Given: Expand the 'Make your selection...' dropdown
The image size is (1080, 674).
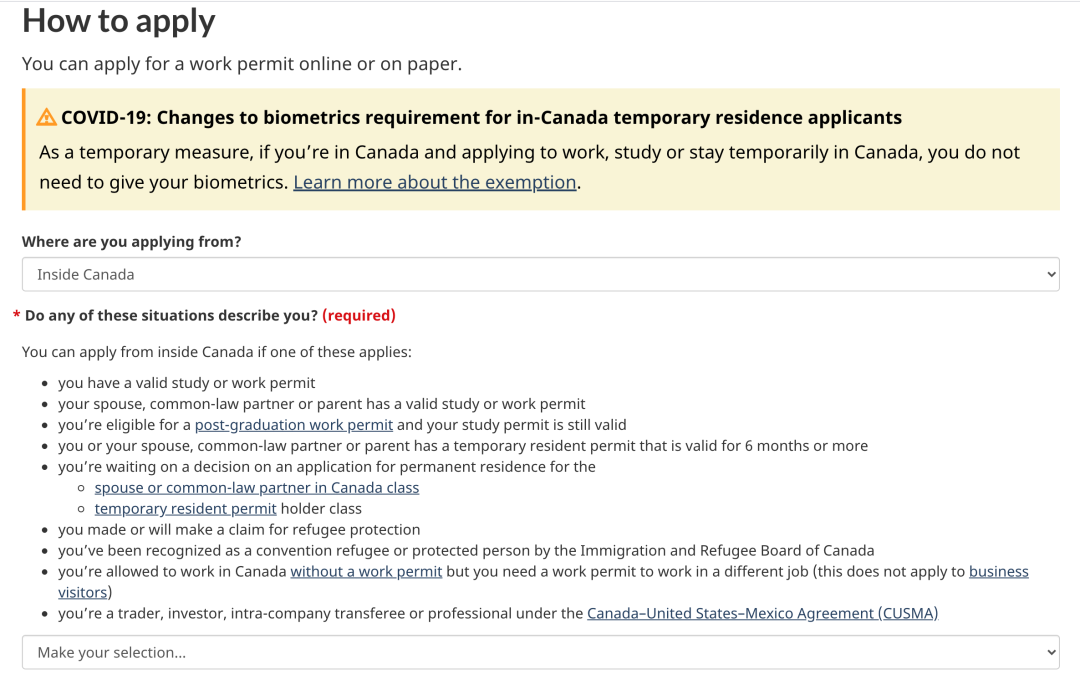Looking at the screenshot, I should pos(540,653).
